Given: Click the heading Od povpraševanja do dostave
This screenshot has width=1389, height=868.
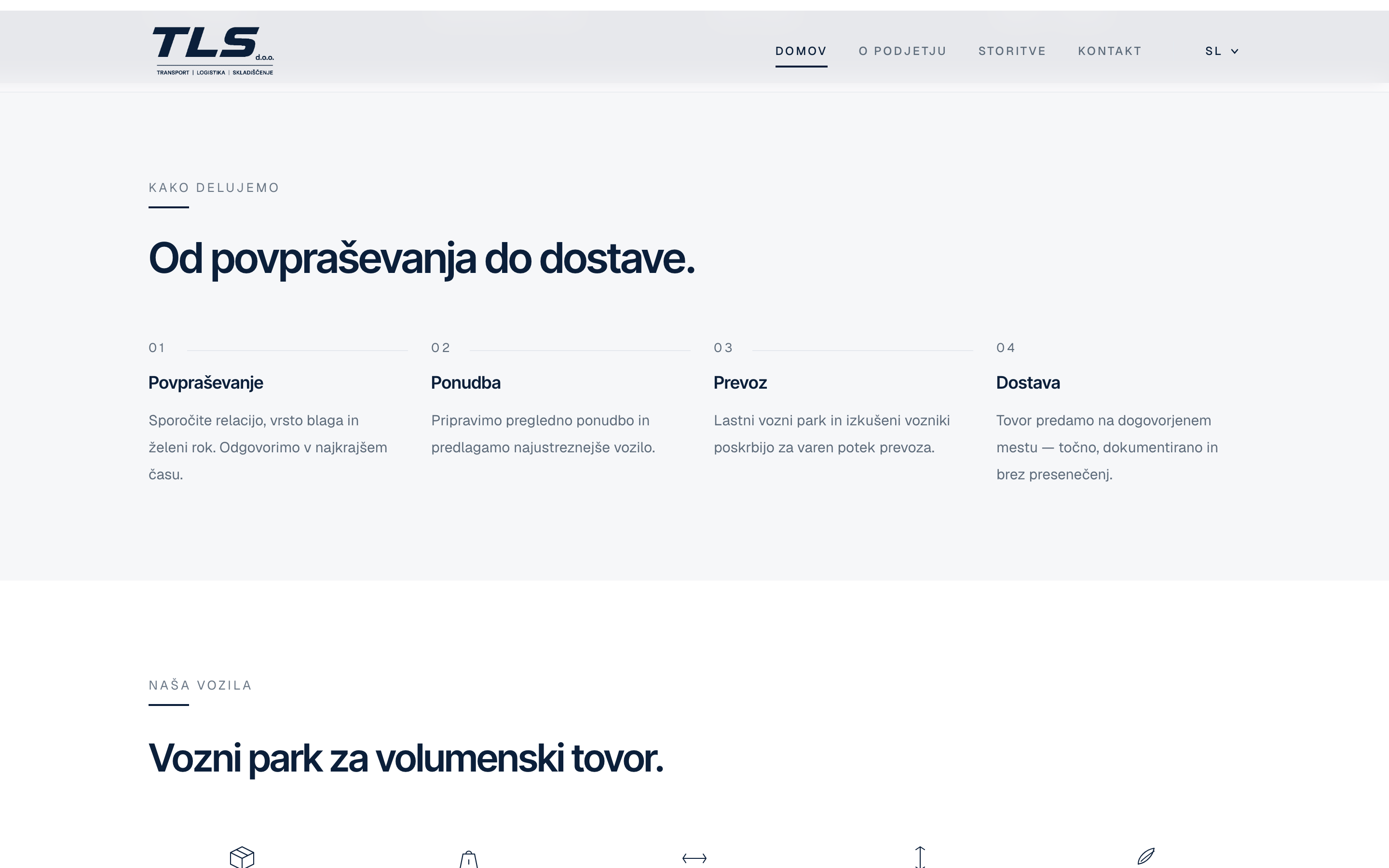Looking at the screenshot, I should 422,259.
